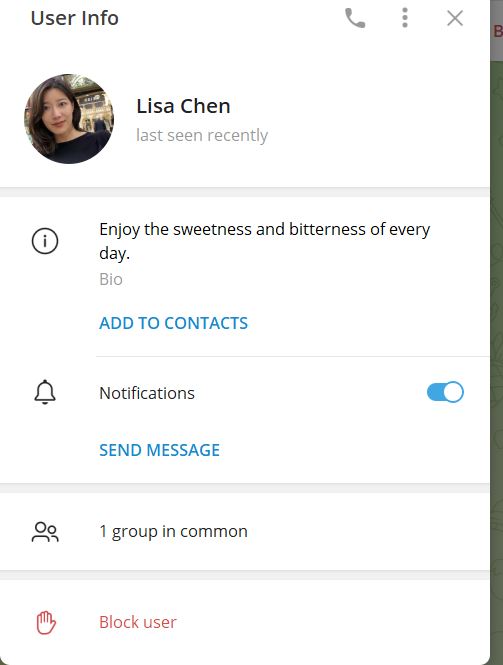Add Lisa Chen to contacts
The height and width of the screenshot is (665, 503).
pos(173,323)
